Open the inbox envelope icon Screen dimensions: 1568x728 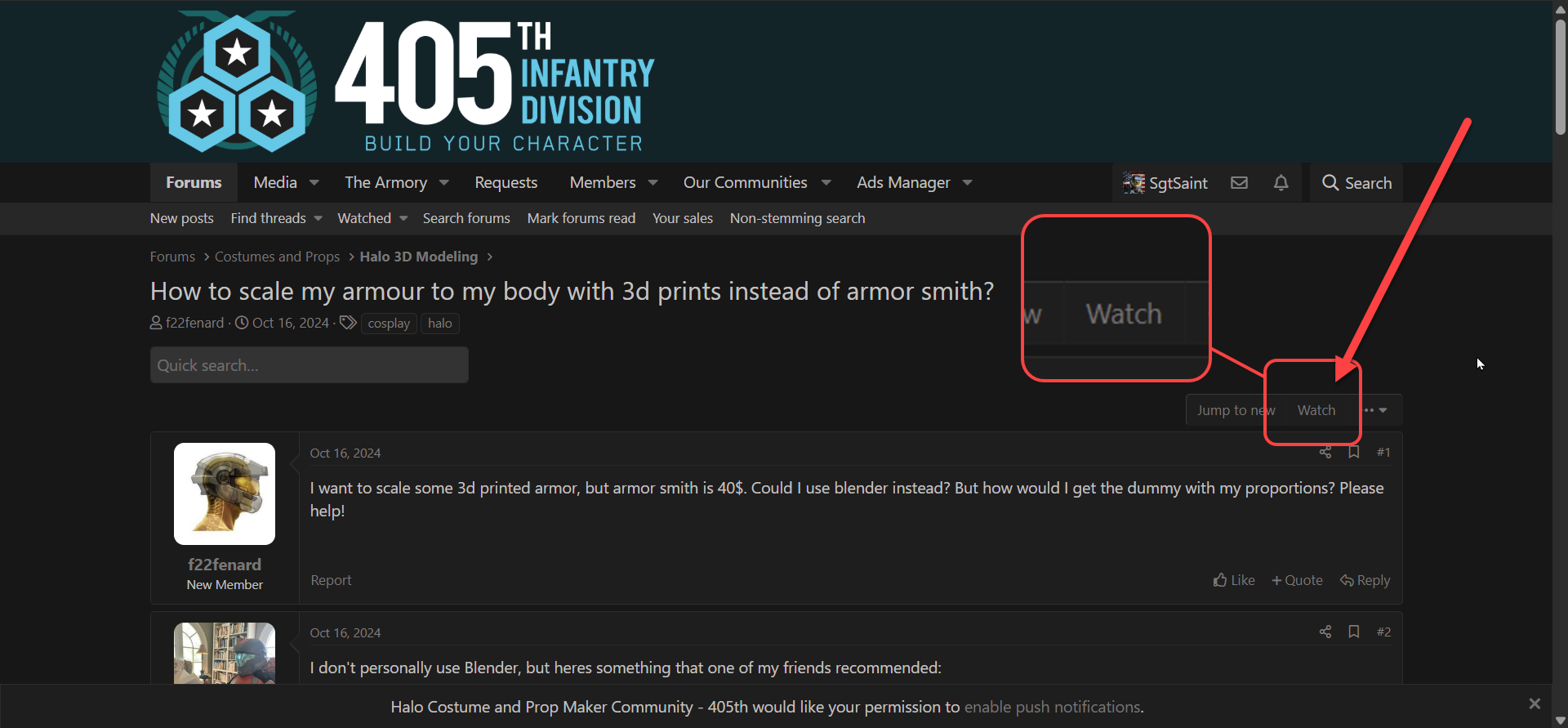pos(1239,183)
